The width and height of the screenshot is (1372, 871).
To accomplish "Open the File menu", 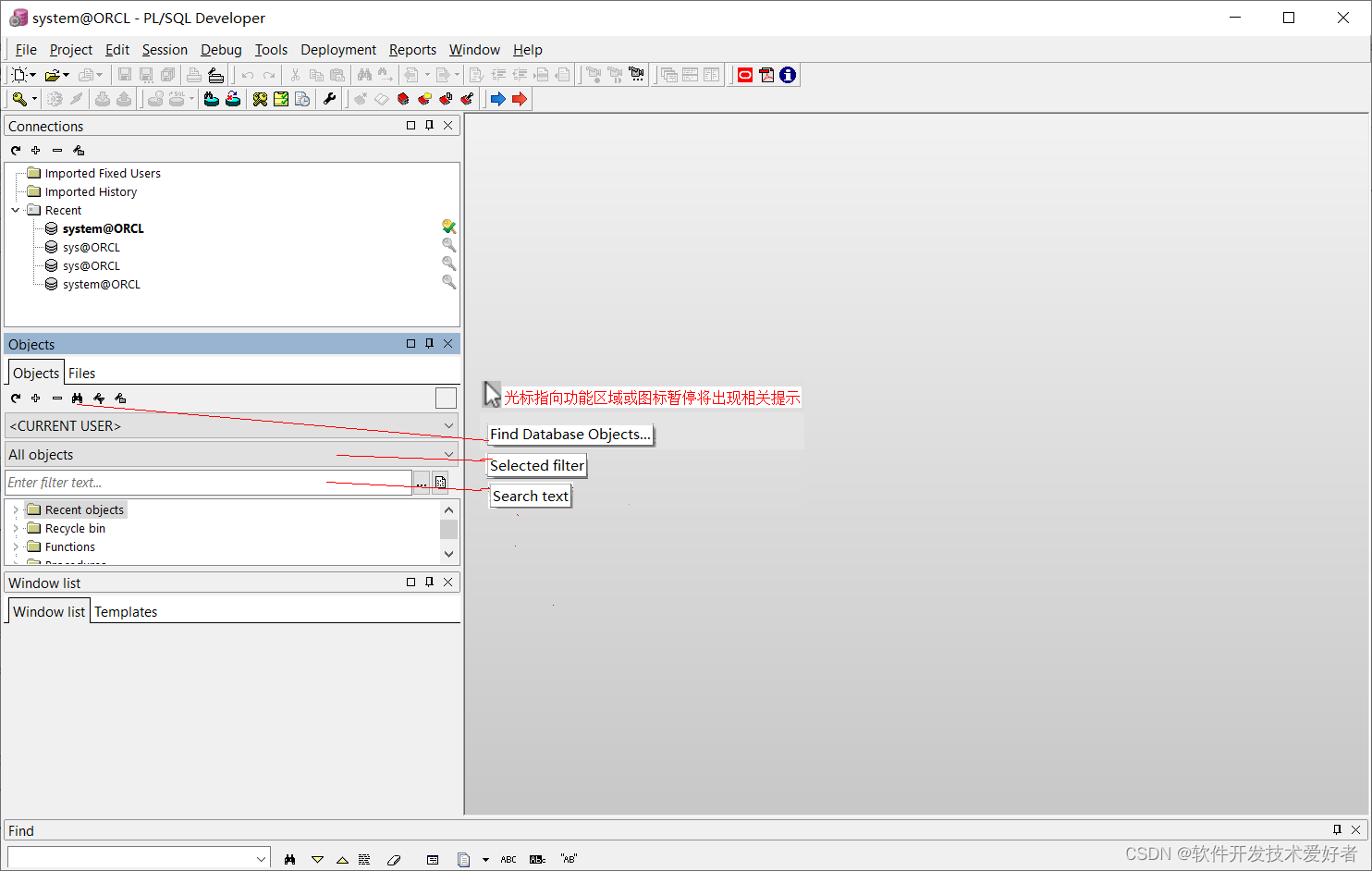I will pyautogui.click(x=26, y=50).
